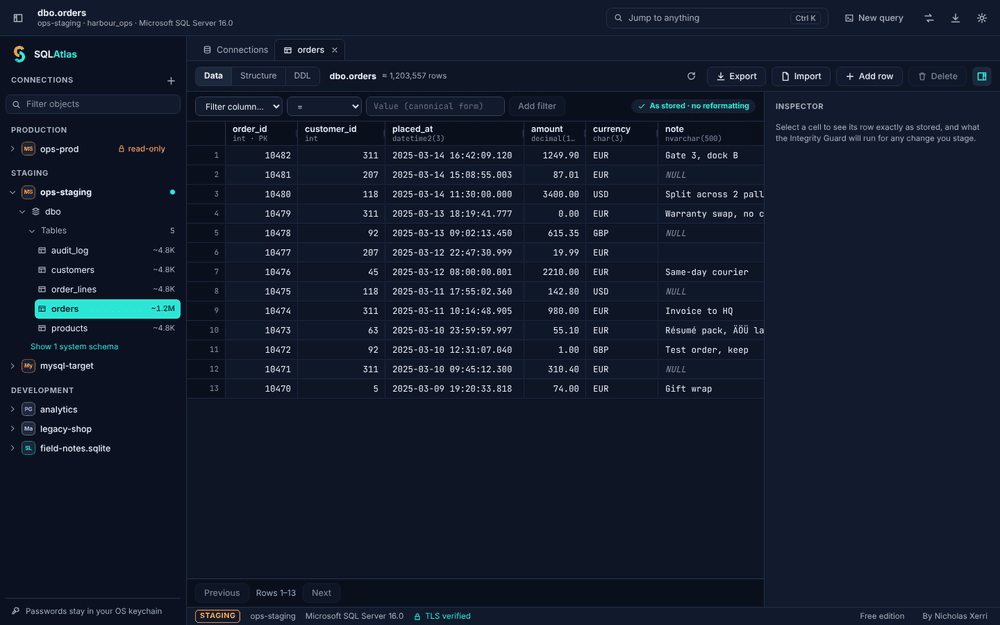Click the keychain key icon
The height and width of the screenshot is (625, 1000).
tap(16, 611)
